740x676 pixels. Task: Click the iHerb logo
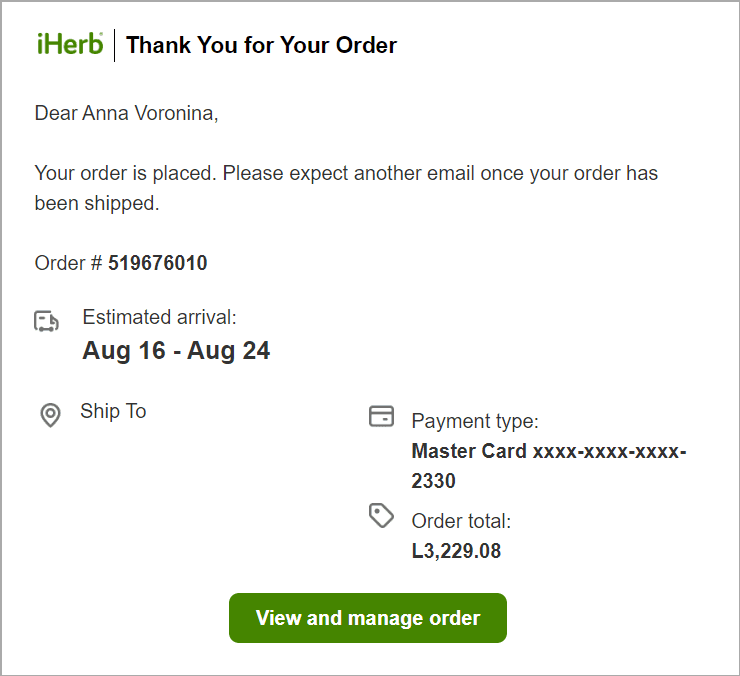69,44
